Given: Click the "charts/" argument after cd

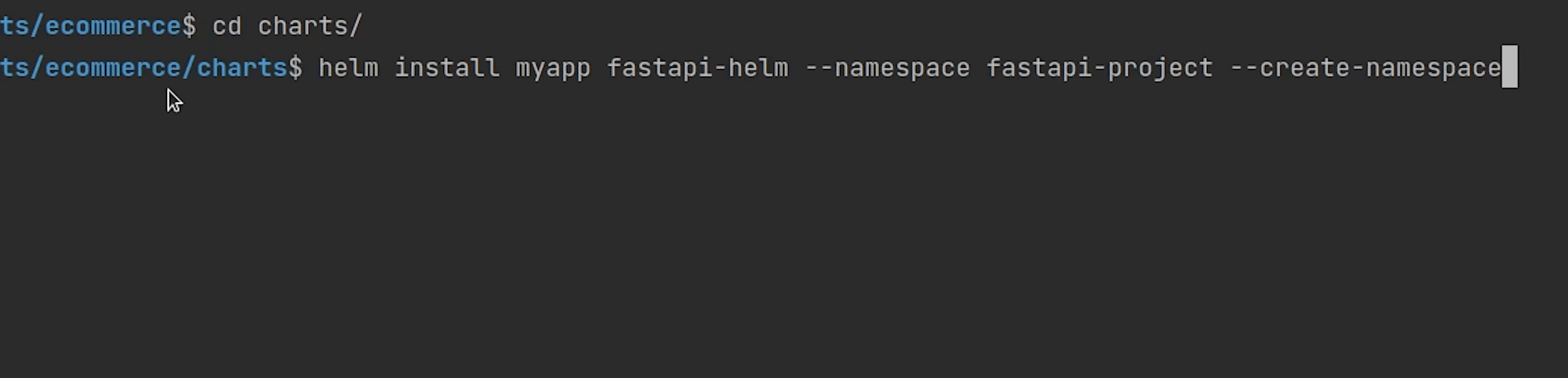Looking at the screenshot, I should (310, 27).
